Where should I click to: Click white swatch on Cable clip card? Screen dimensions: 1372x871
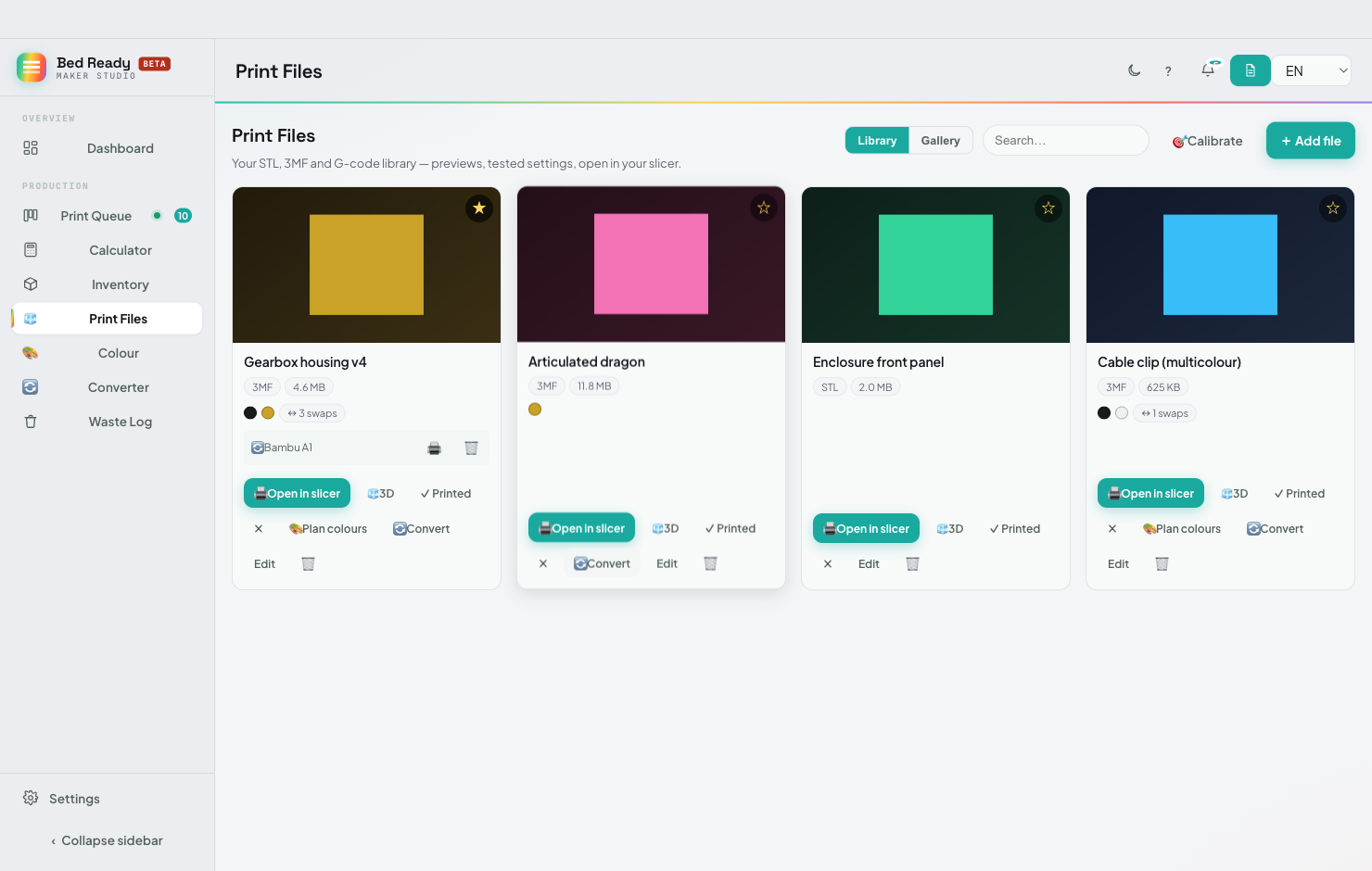[1122, 413]
